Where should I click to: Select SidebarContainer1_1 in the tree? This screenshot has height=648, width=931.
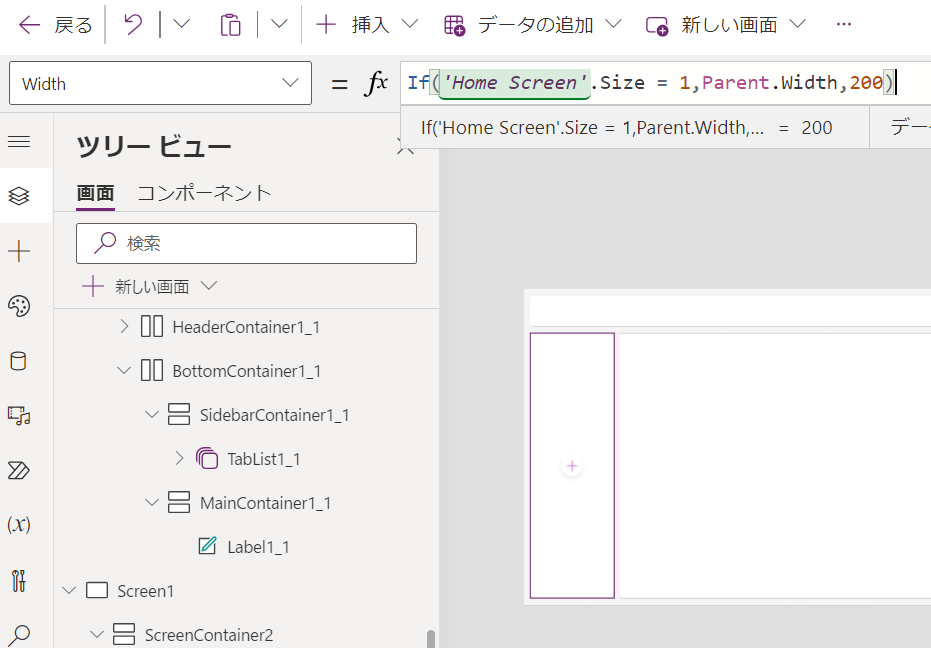pos(274,415)
